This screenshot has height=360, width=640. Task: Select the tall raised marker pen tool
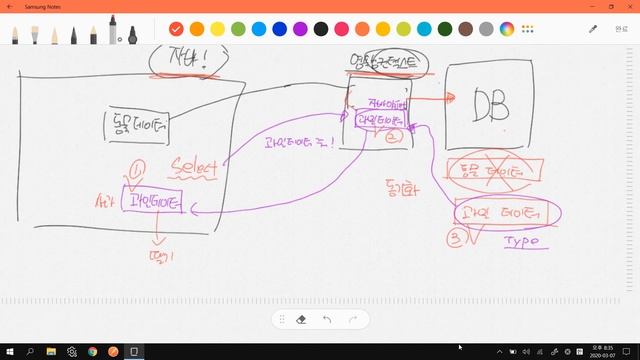point(113,29)
